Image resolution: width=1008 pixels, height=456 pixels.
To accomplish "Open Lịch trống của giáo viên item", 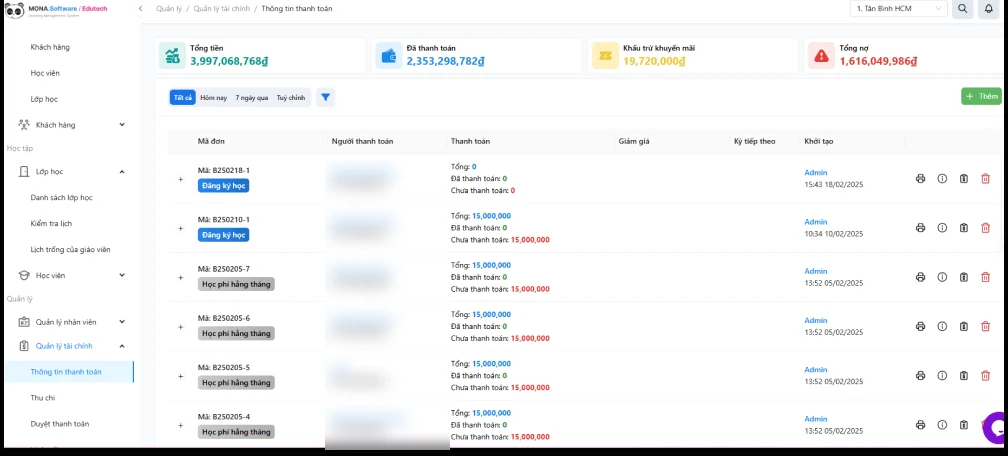I will click(x=71, y=250).
